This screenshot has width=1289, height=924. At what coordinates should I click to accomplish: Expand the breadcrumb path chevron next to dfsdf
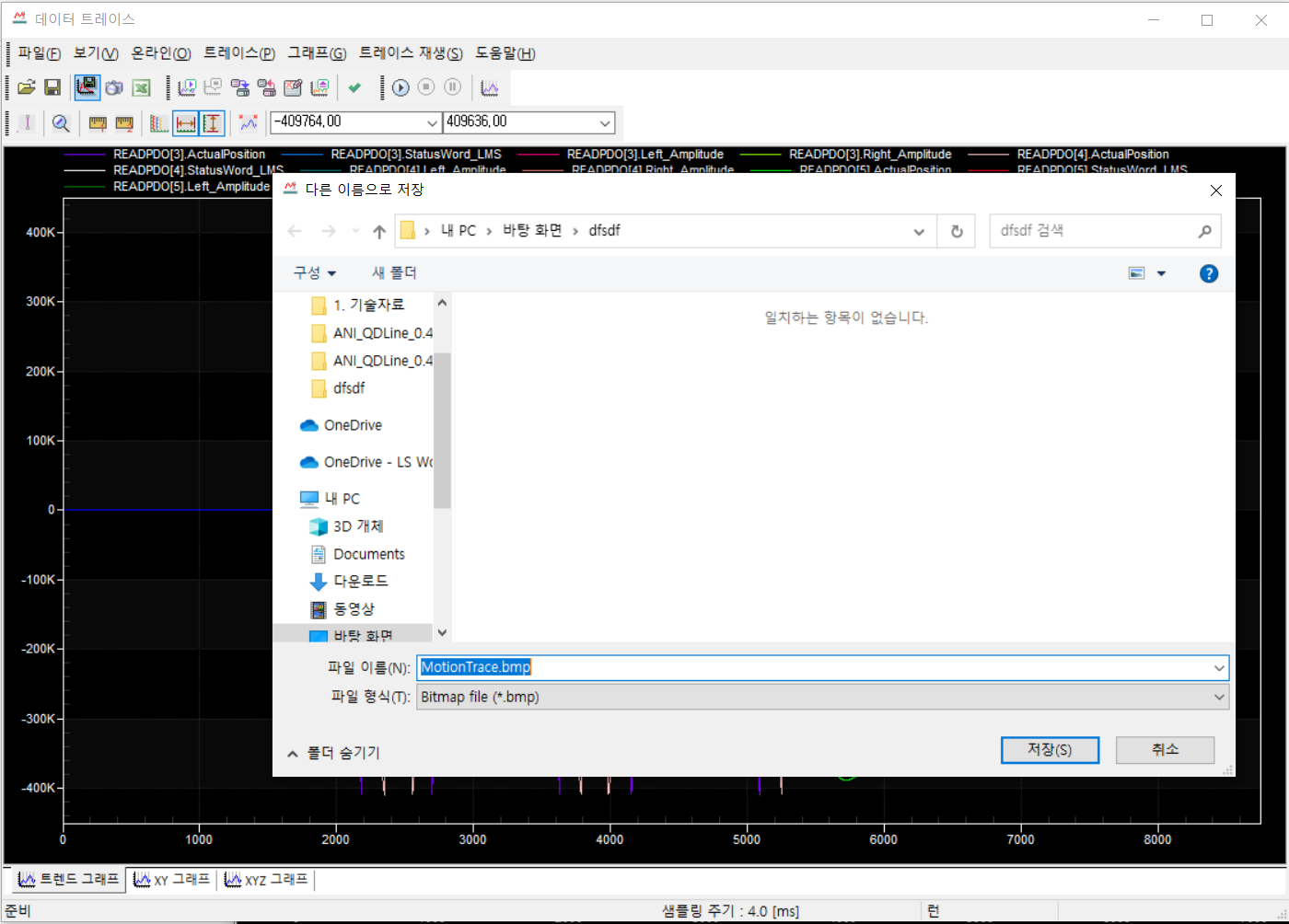coord(919,231)
